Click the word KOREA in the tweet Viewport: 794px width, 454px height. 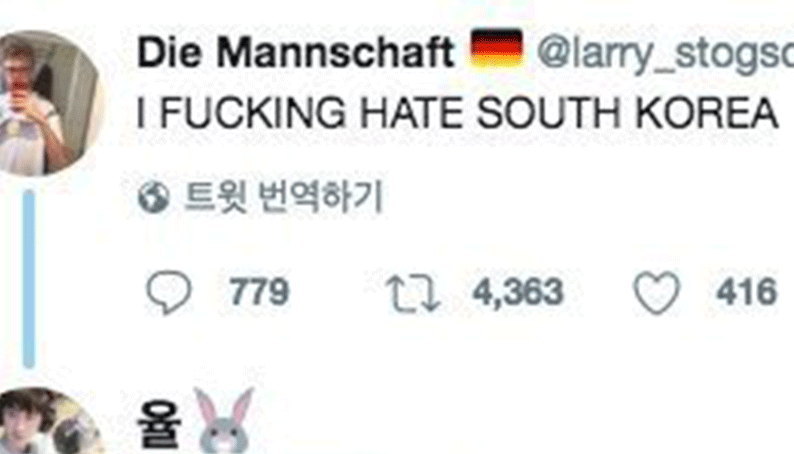pyautogui.click(x=706, y=112)
